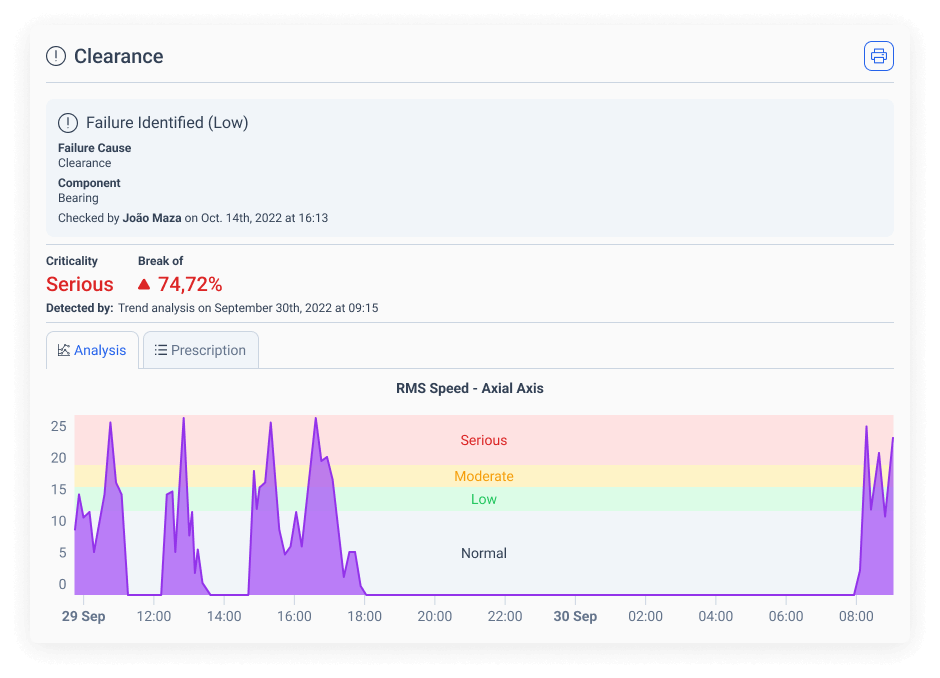The image size is (940, 678).
Task: Click the 5 value on the y-axis
Action: coord(62,553)
